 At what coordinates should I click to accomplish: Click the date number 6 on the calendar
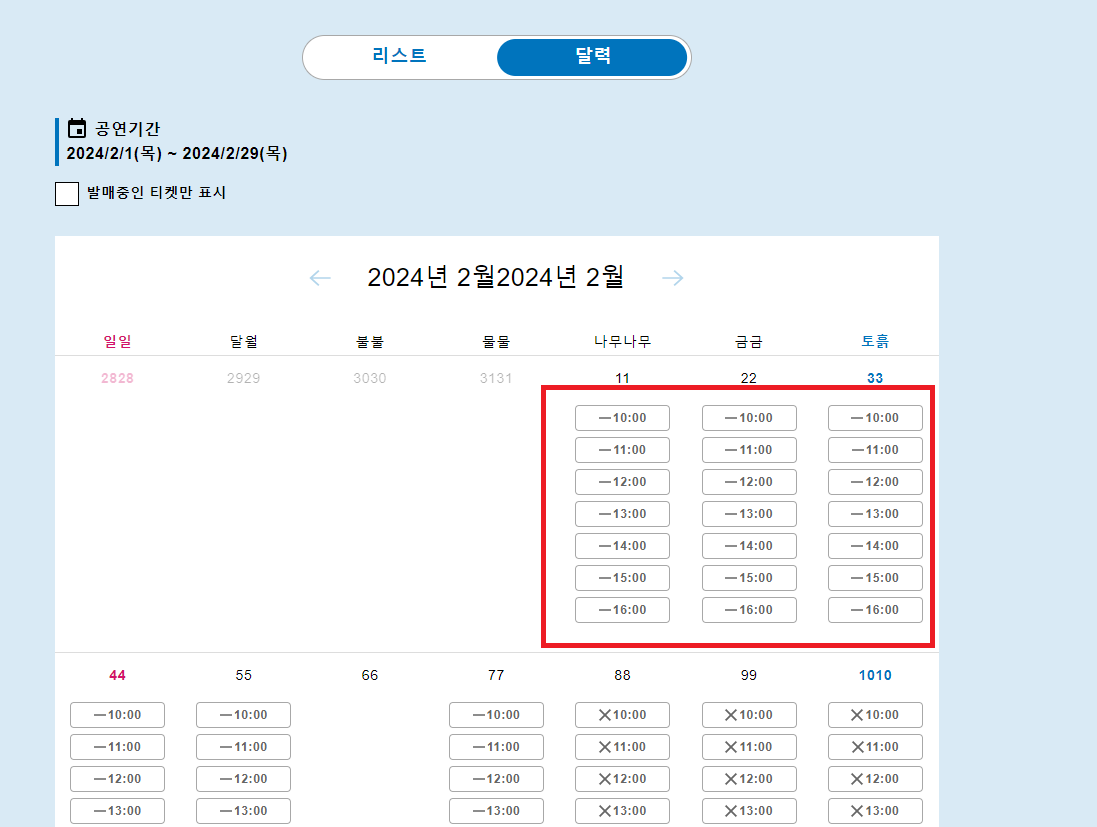click(369, 675)
